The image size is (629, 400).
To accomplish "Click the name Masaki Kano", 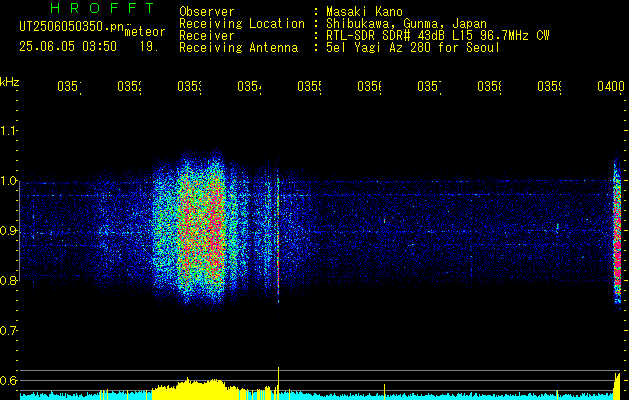I will [x=364, y=11].
